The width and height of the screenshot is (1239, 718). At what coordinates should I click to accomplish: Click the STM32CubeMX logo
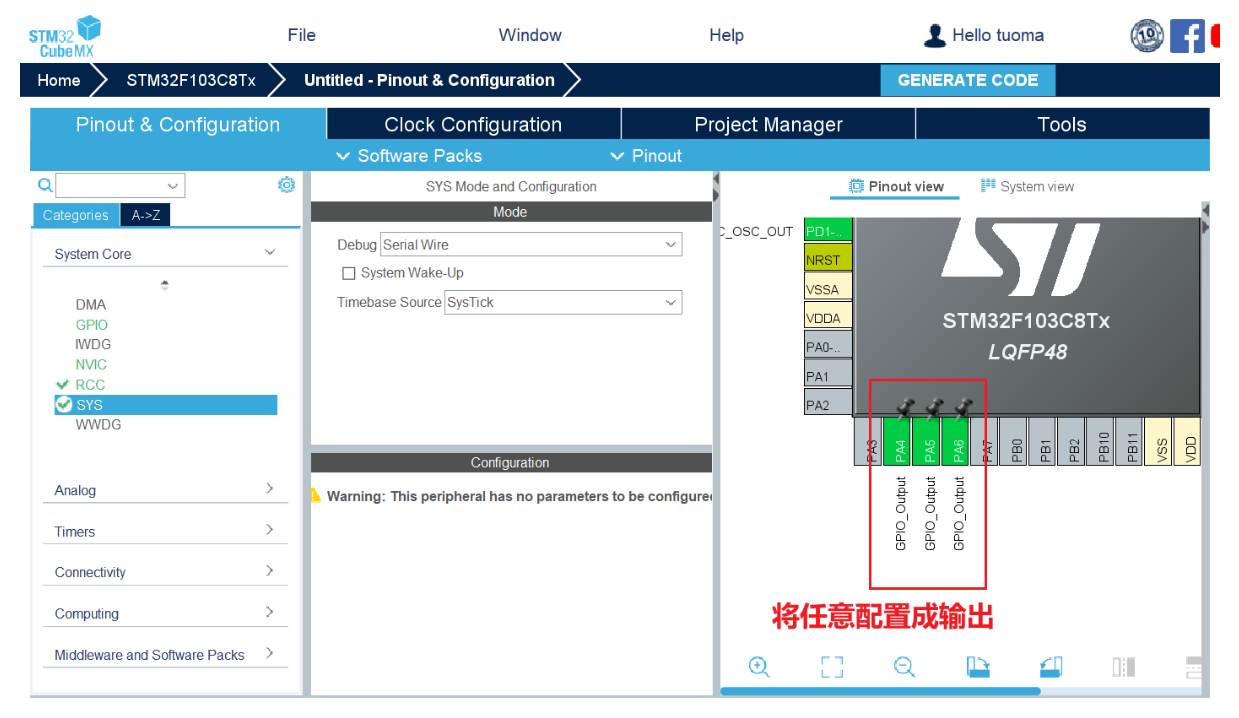[x=65, y=36]
